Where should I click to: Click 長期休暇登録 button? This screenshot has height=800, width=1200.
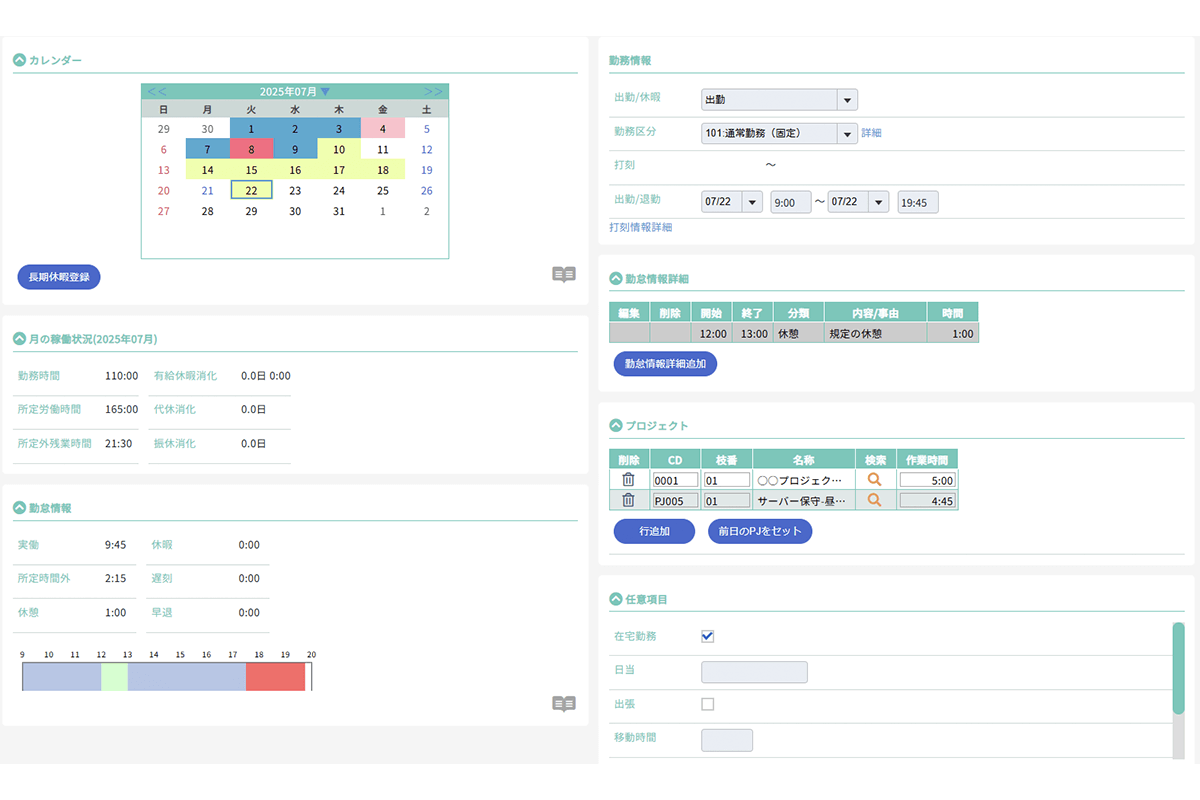click(x=59, y=277)
